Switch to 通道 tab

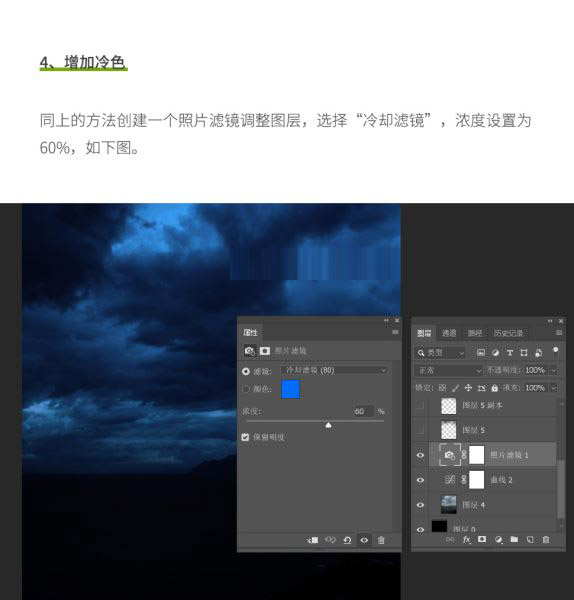[x=449, y=333]
